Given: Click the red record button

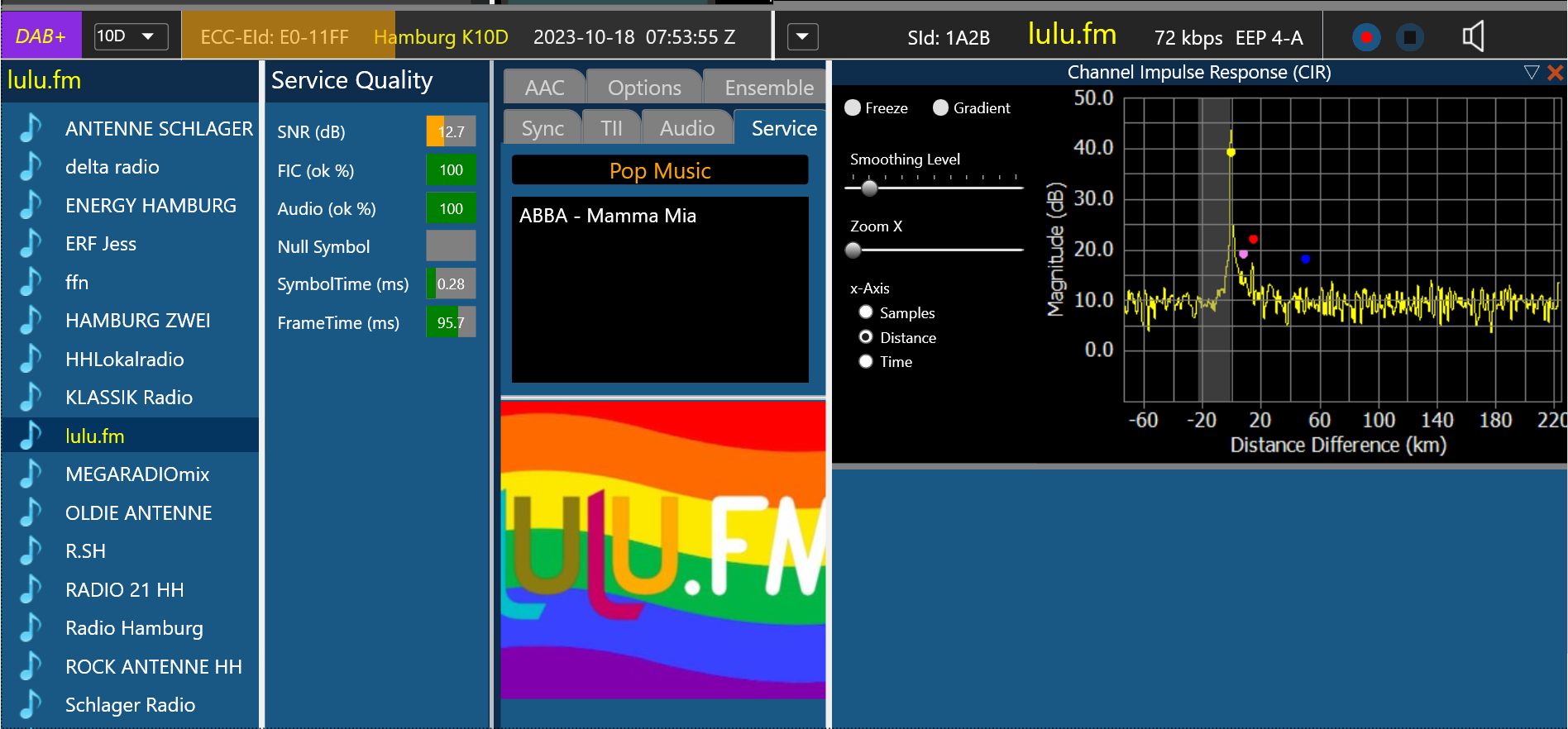Looking at the screenshot, I should [x=1366, y=37].
